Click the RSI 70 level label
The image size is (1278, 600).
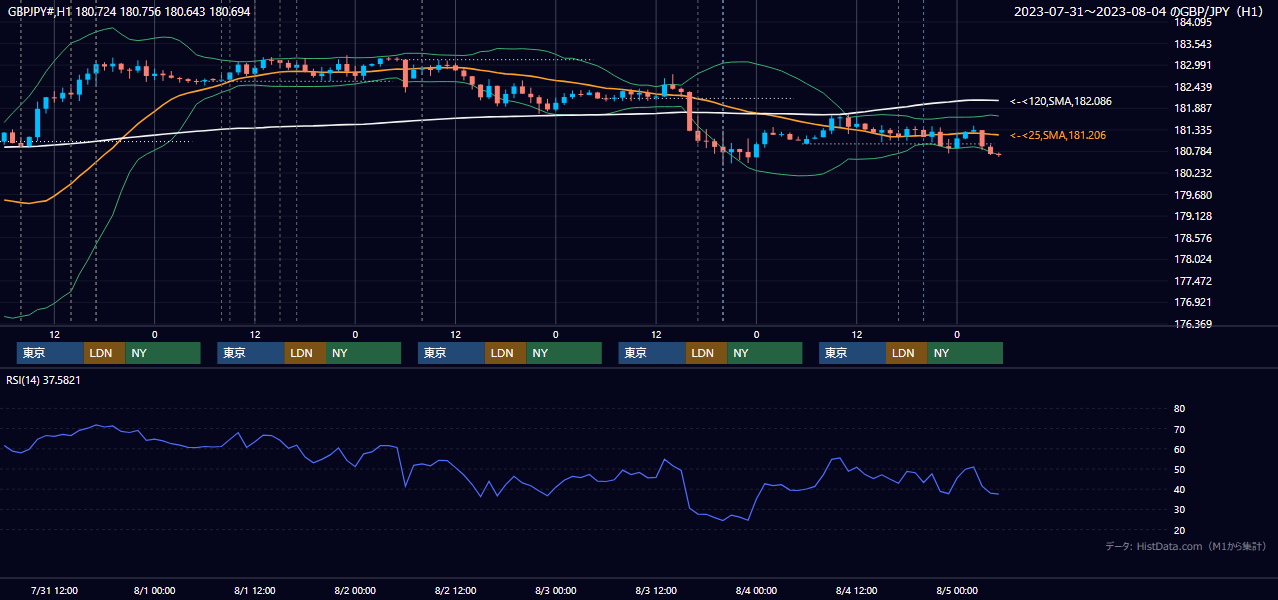[x=1179, y=429]
